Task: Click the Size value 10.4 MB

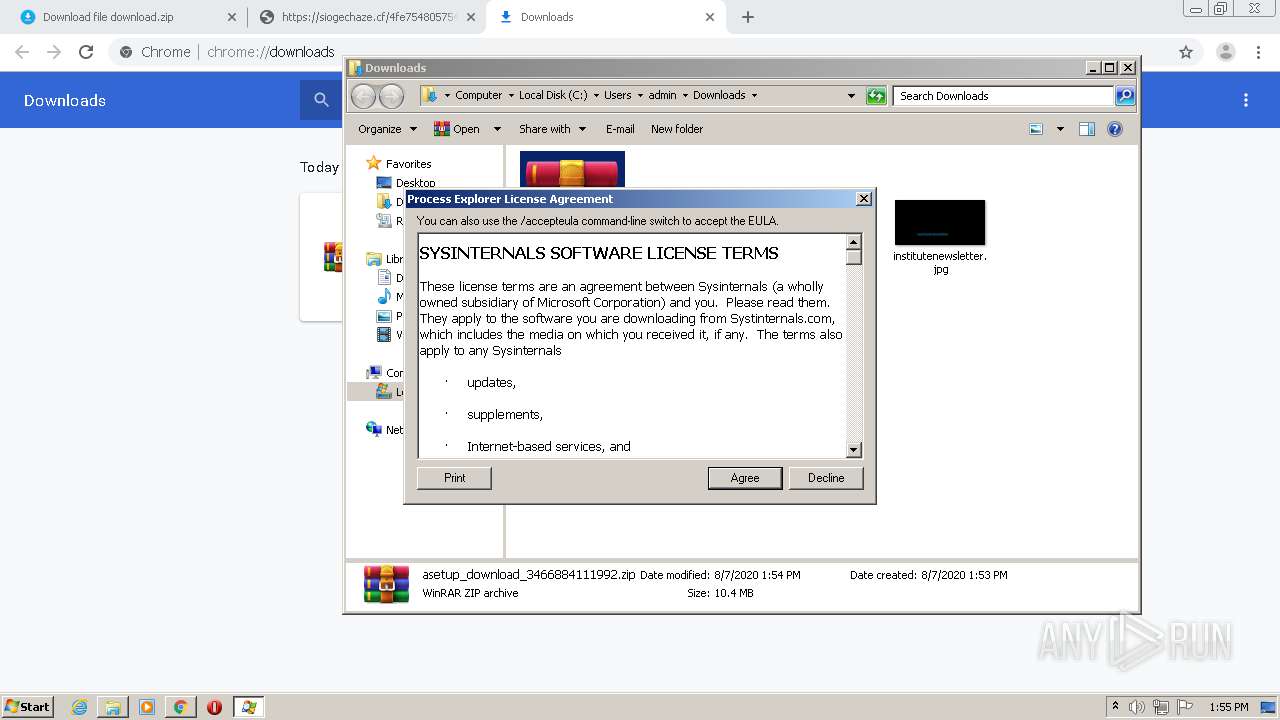Action: pyautogui.click(x=735, y=593)
